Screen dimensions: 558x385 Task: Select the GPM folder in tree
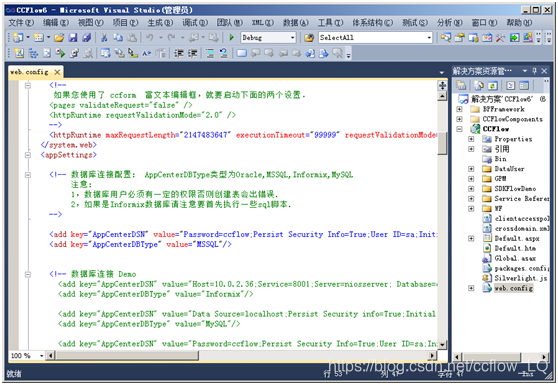click(500, 179)
